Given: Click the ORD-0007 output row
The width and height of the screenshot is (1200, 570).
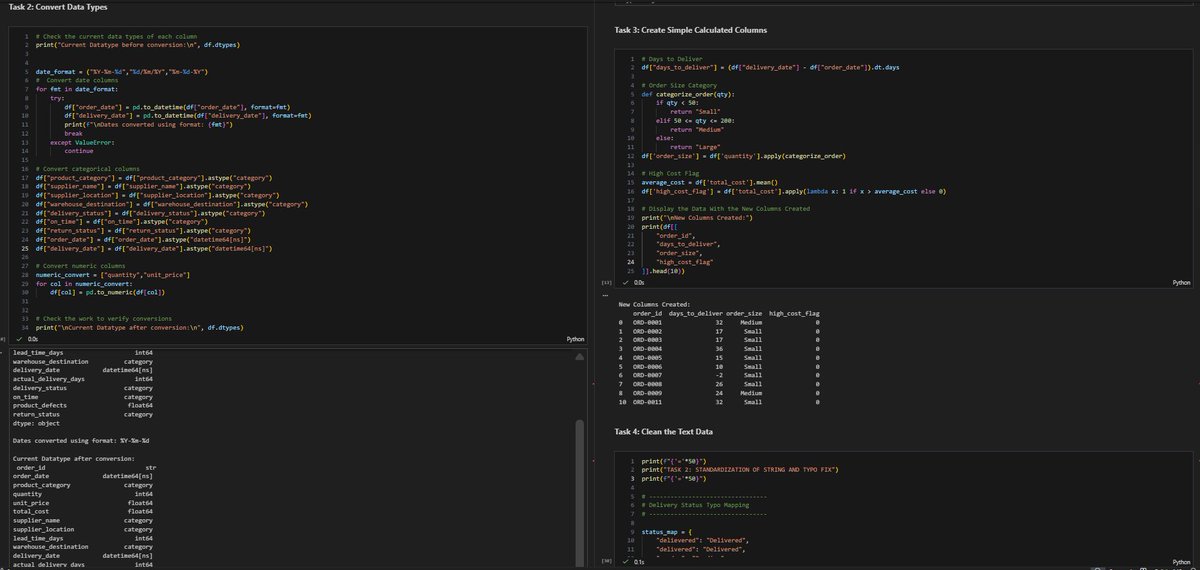Looking at the screenshot, I should pos(720,375).
